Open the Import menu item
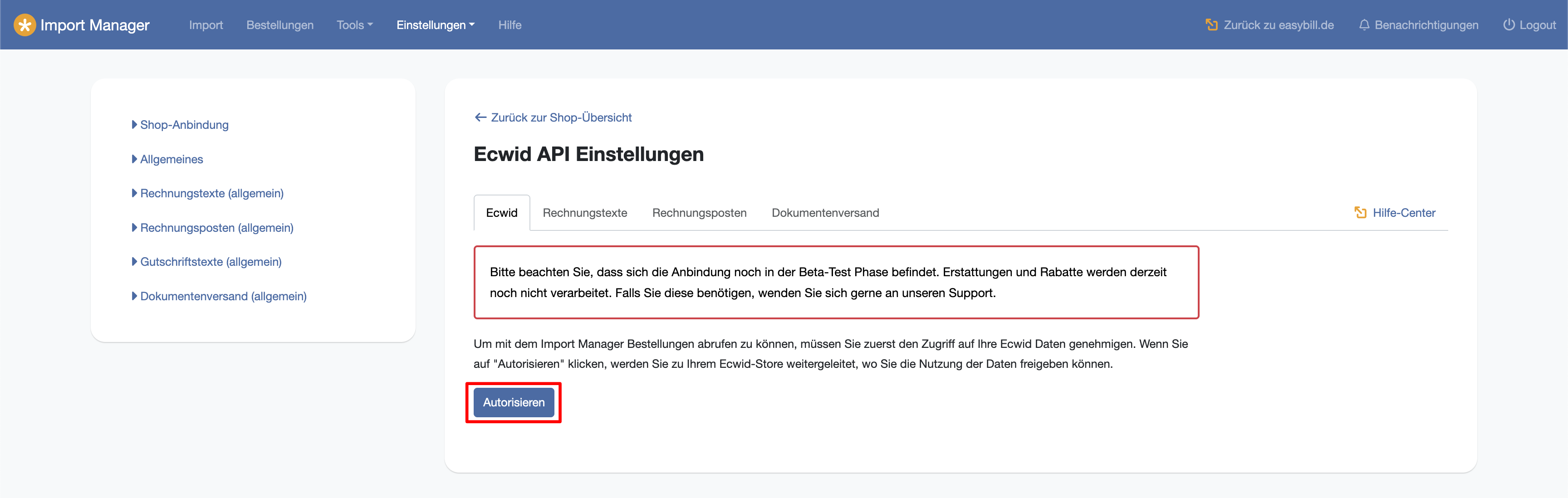1568x498 pixels. coord(206,25)
